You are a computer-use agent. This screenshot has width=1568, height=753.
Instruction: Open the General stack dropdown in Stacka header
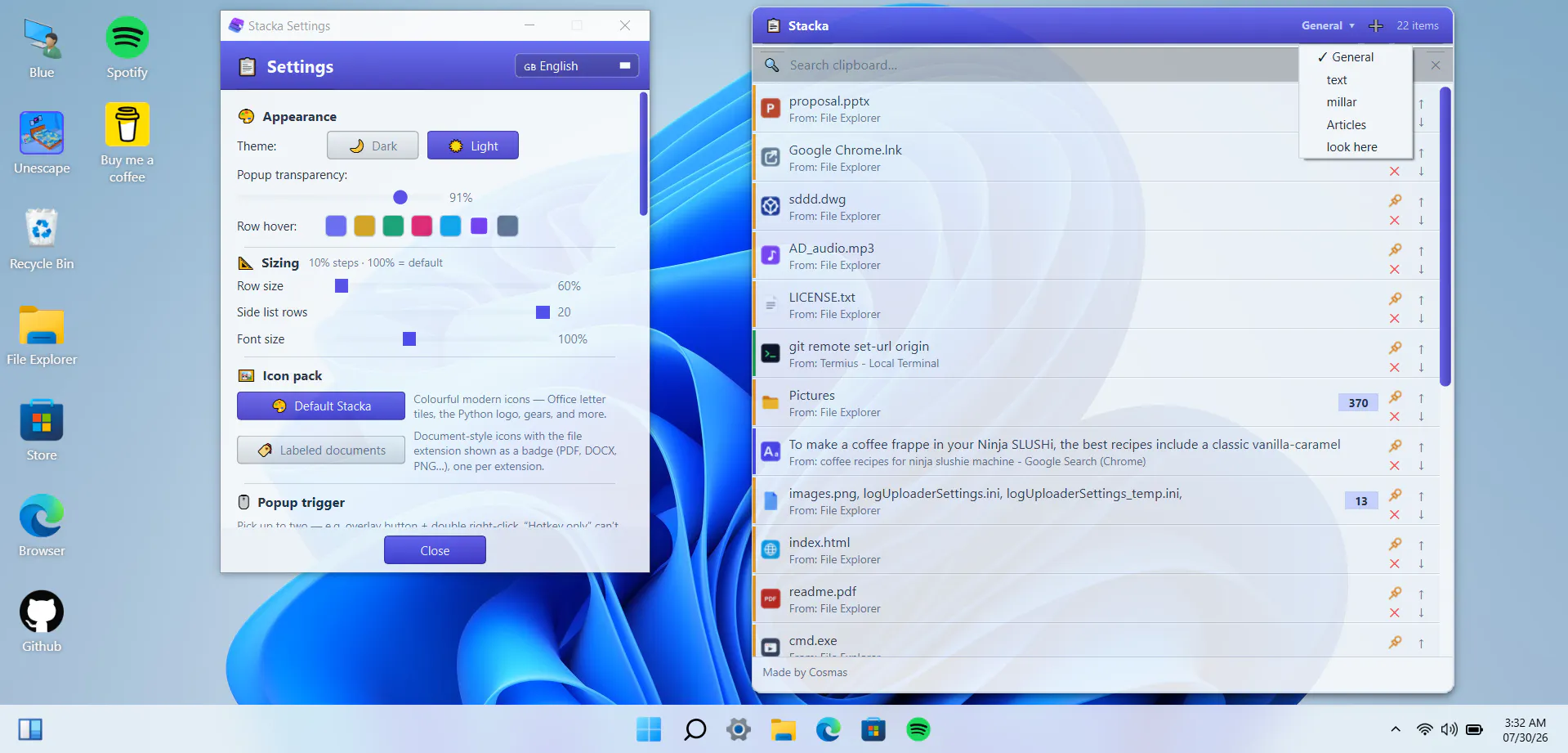click(1328, 26)
